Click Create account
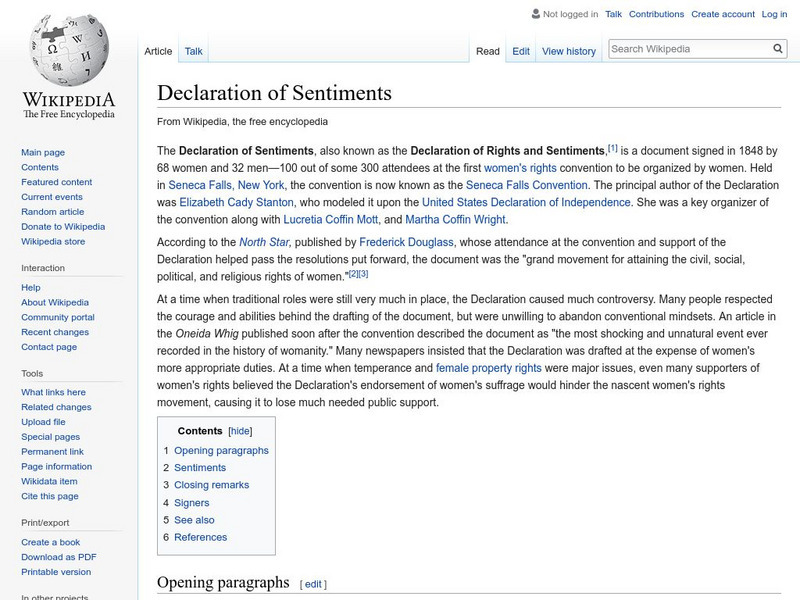The height and width of the screenshot is (600, 800). tap(722, 14)
